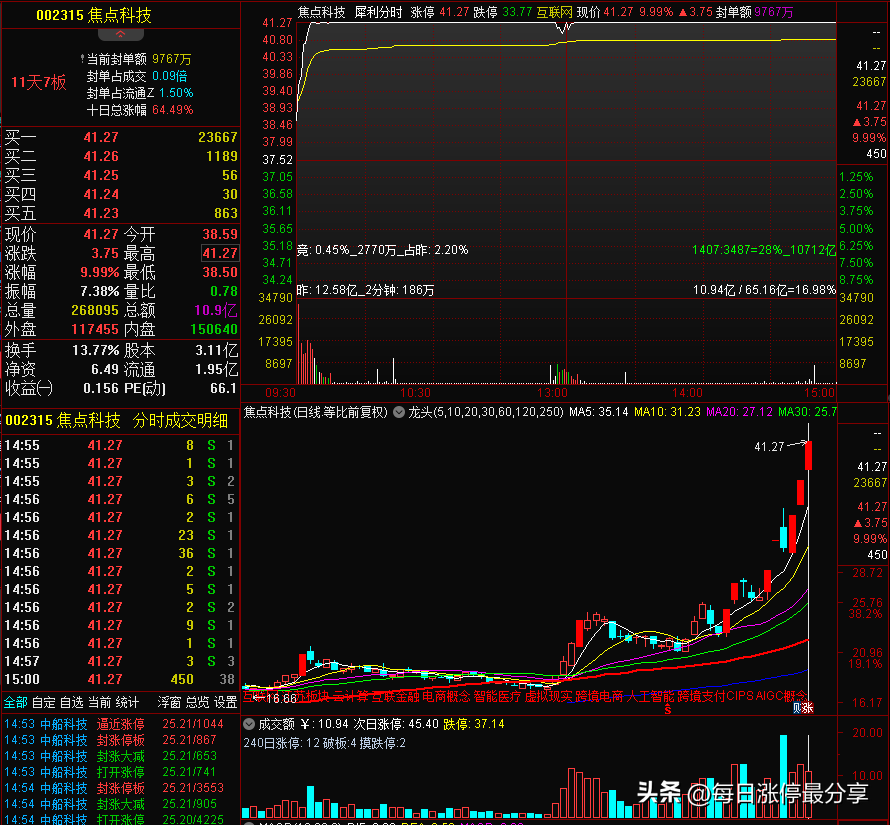Click 当前封单额 9767万 value
890x825 pixels.
coord(172,59)
